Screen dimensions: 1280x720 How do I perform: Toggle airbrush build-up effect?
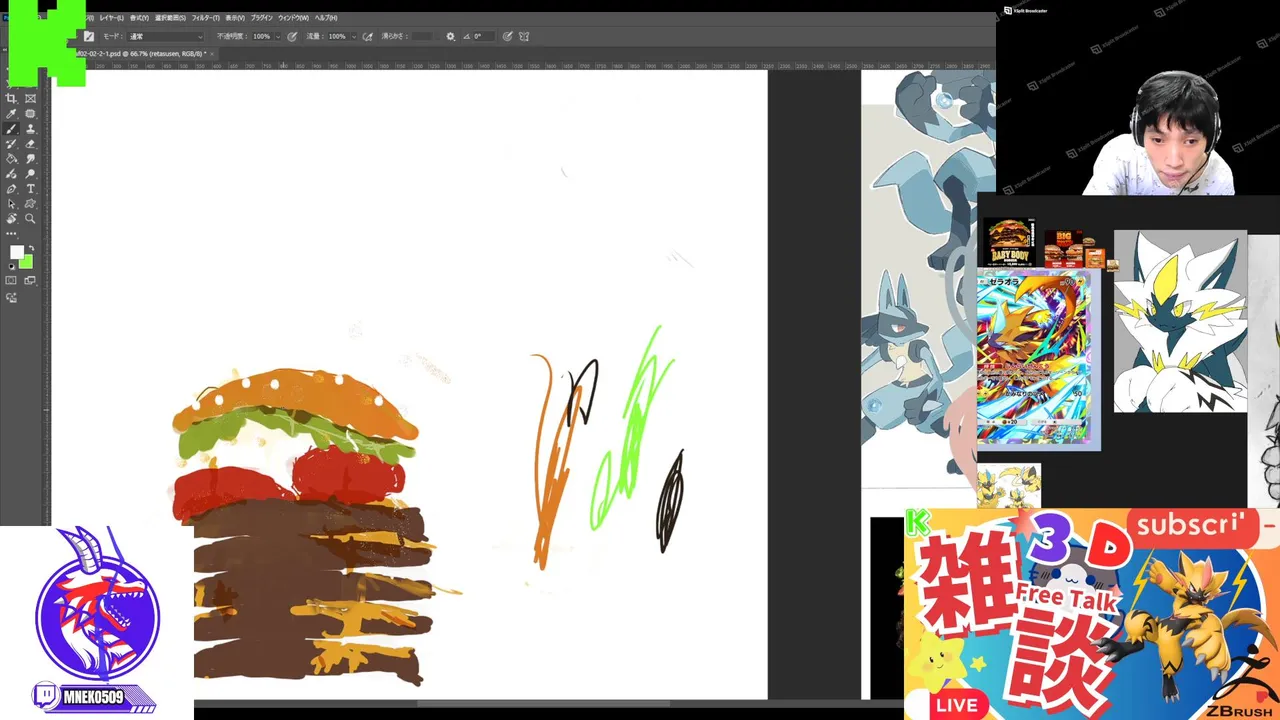pyautogui.click(x=367, y=36)
